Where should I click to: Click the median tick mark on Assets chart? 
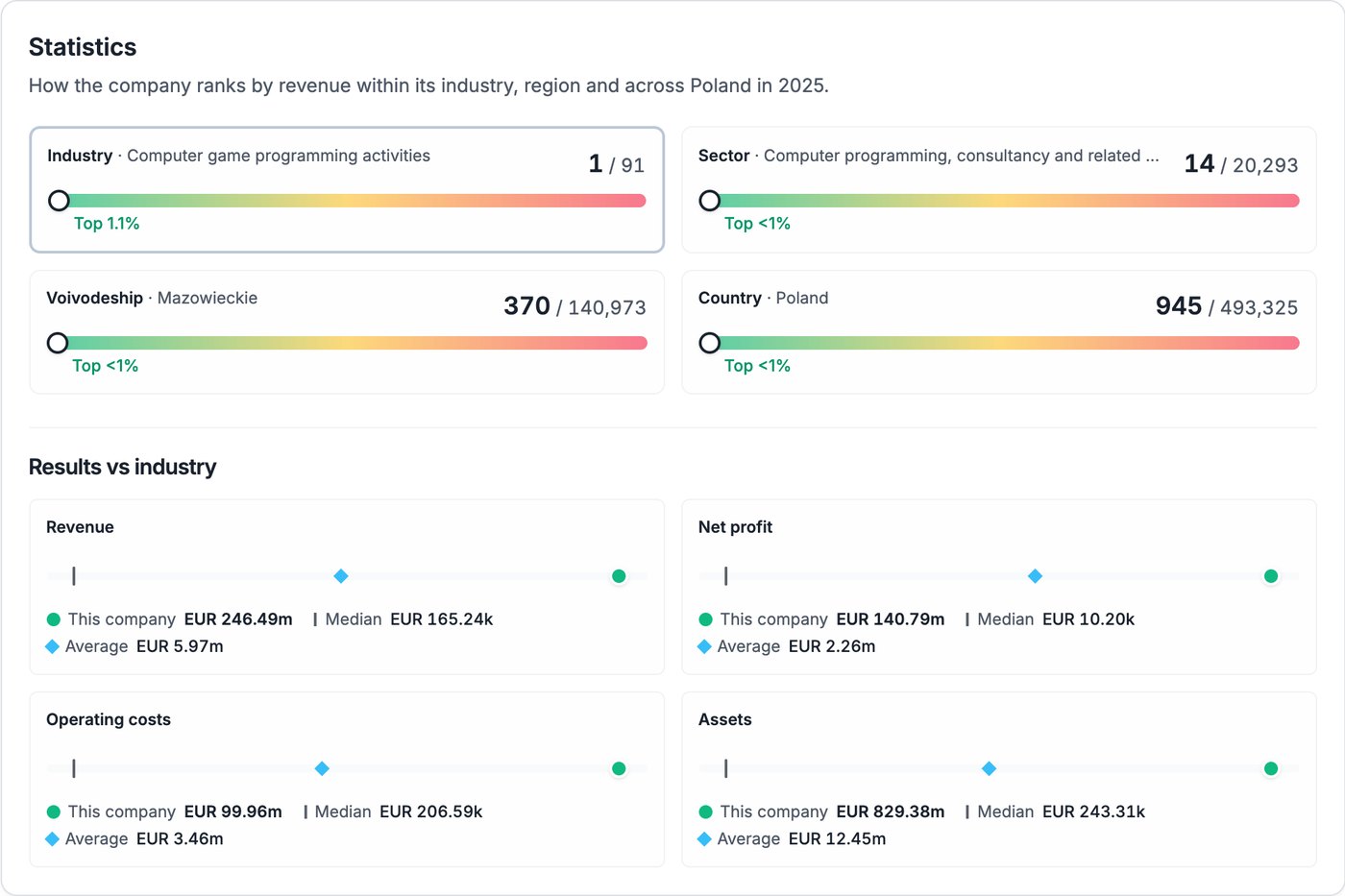pos(726,768)
